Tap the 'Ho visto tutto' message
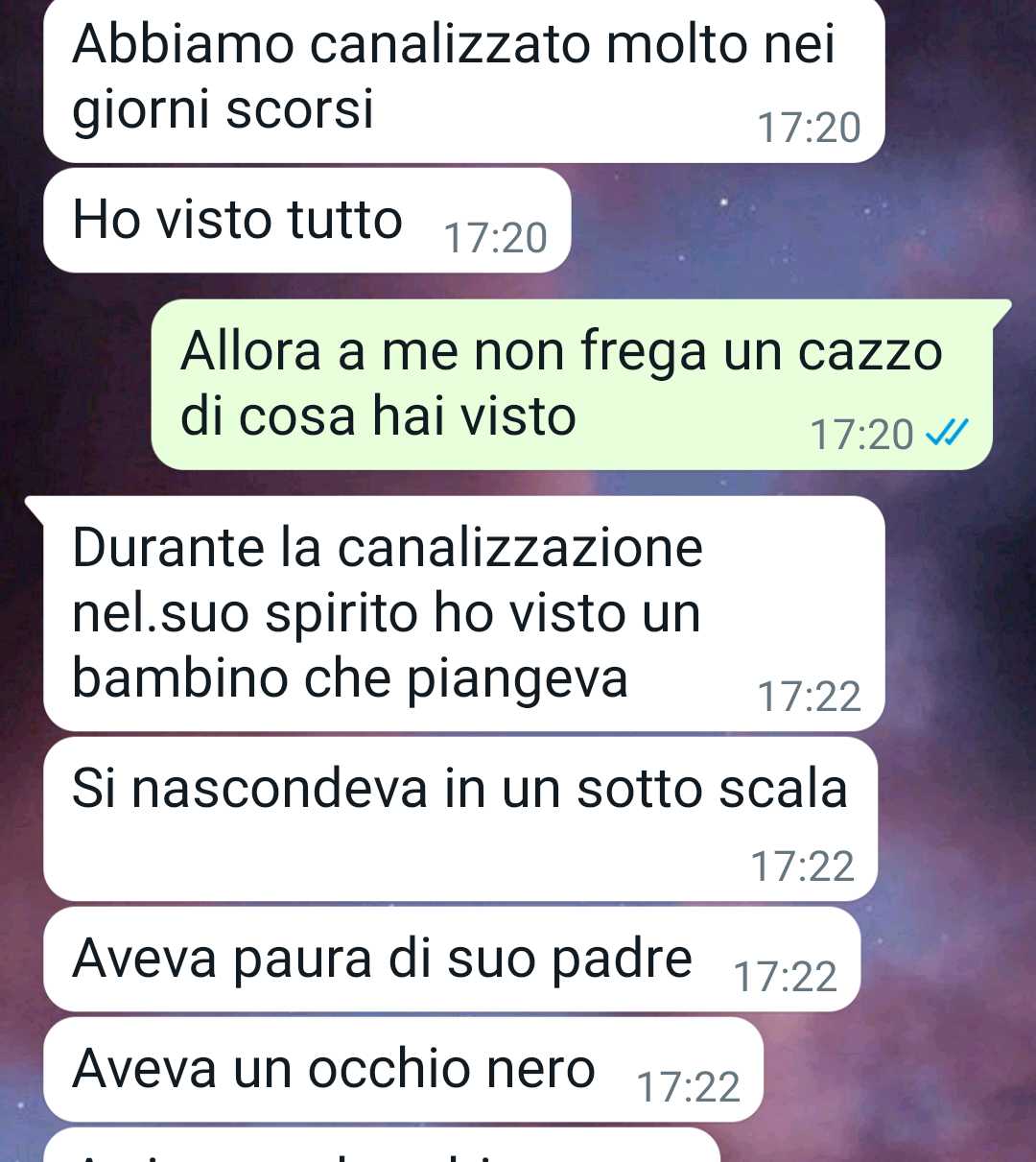 point(307,221)
